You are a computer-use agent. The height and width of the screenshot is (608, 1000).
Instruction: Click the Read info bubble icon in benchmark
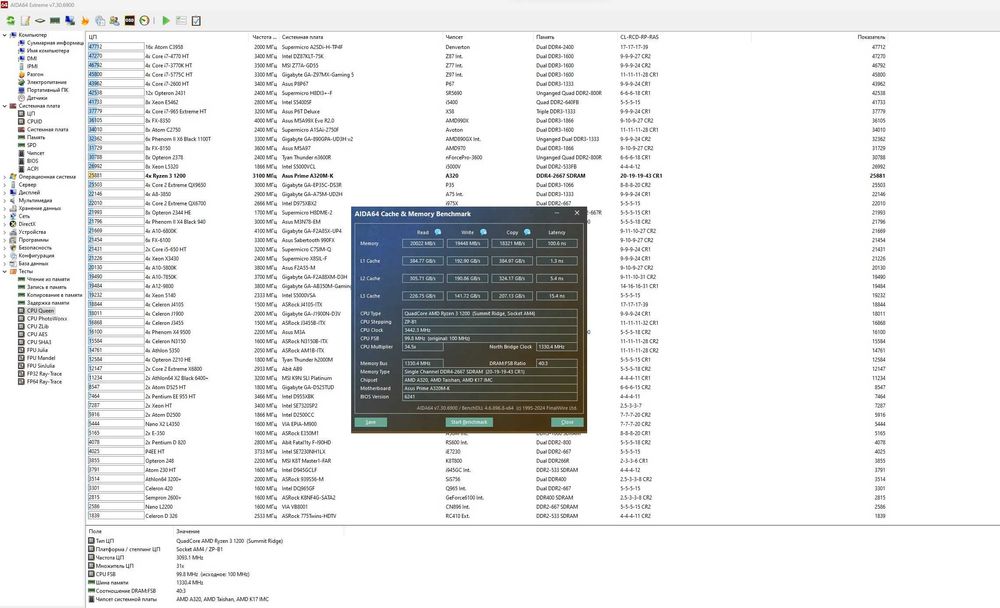point(438,232)
